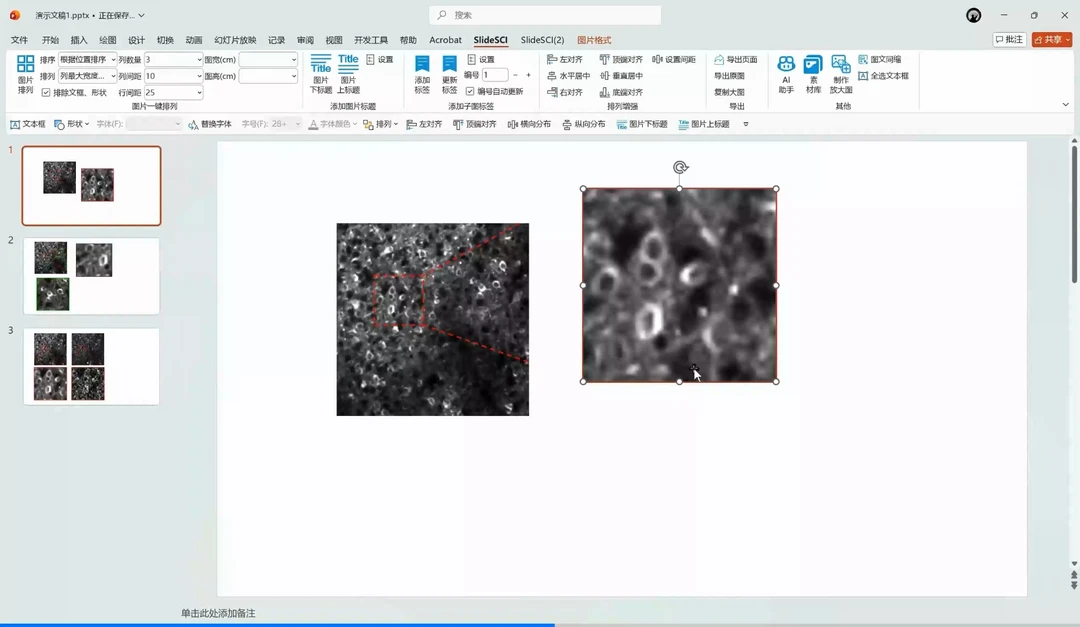Screen dimensions: 1080x627
Task: Add caption below image with 图片下标题 ribbon button
Action: pyautogui.click(x=321, y=74)
